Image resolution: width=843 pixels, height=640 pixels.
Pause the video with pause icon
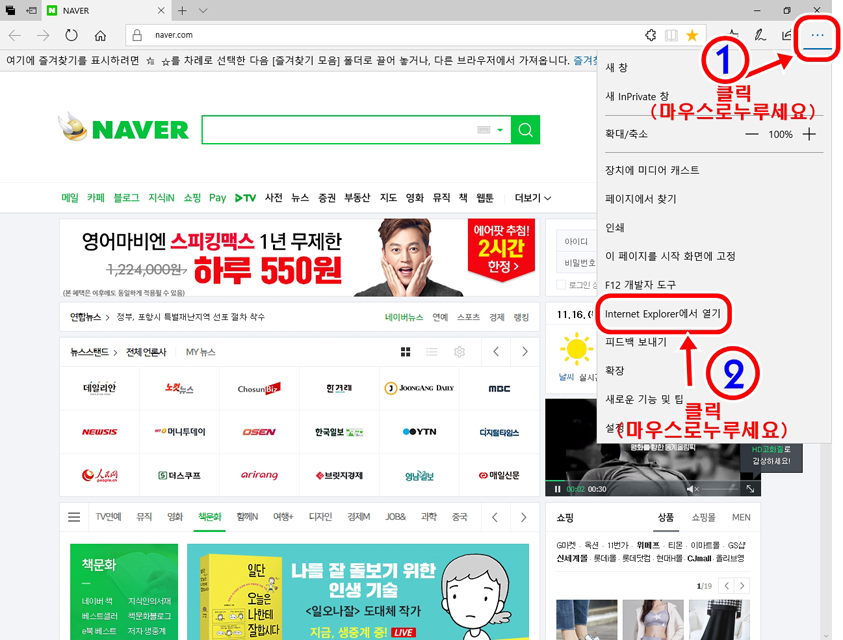click(557, 489)
